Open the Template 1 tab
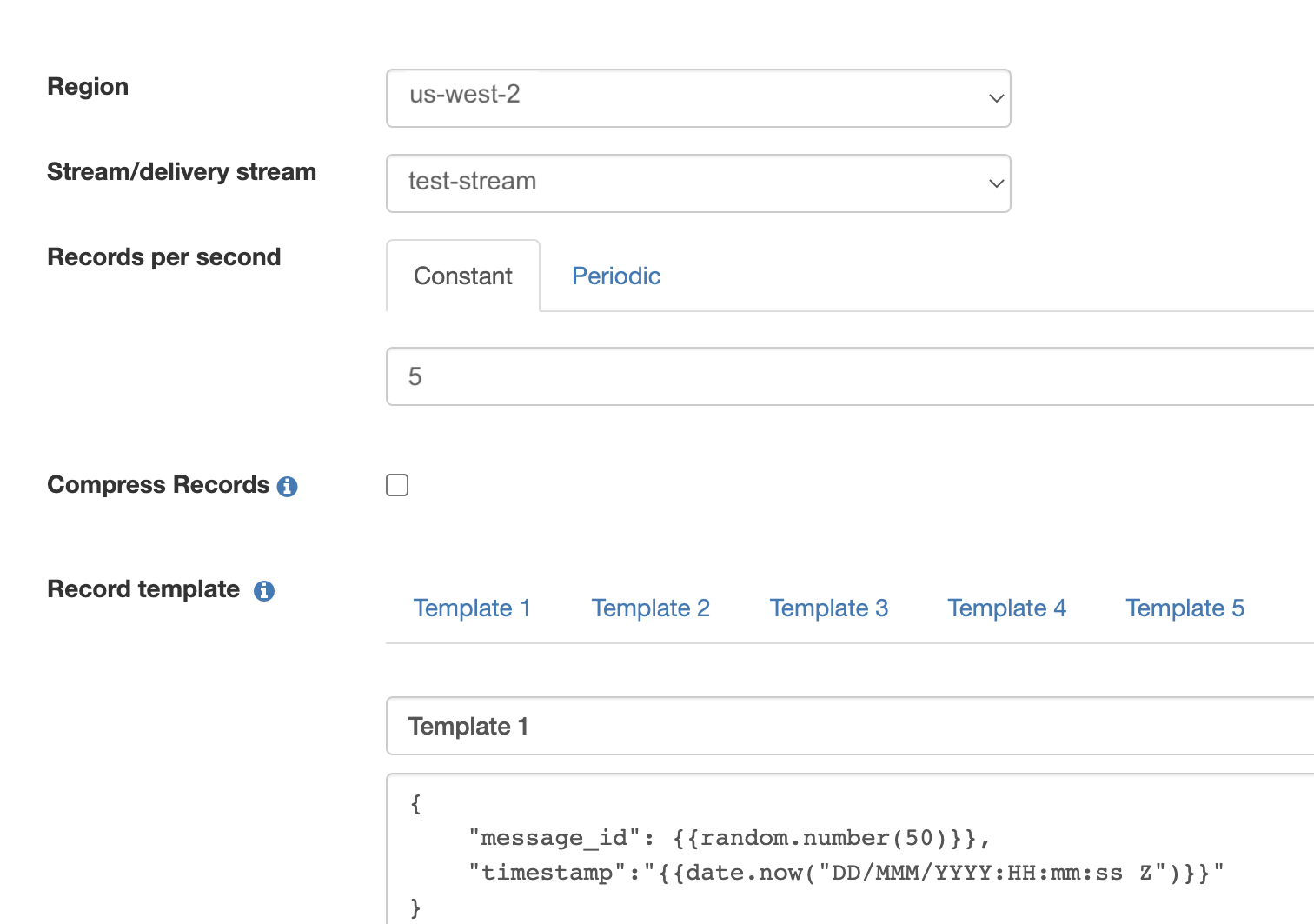1314x924 pixels. 472,608
